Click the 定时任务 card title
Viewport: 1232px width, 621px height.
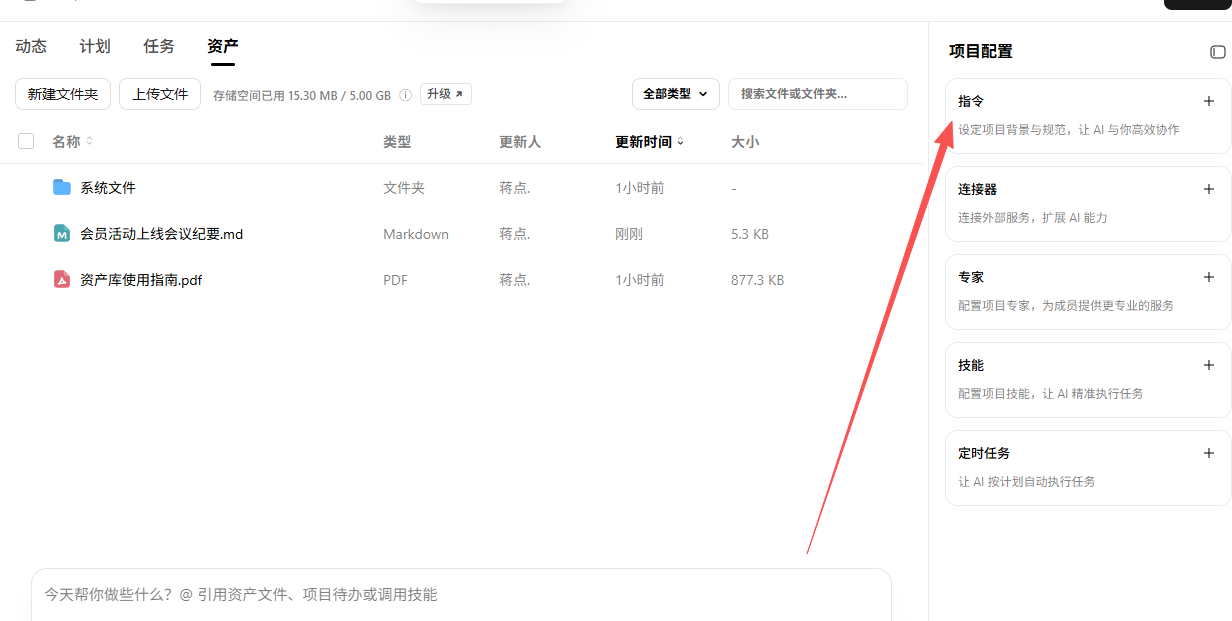[x=984, y=453]
